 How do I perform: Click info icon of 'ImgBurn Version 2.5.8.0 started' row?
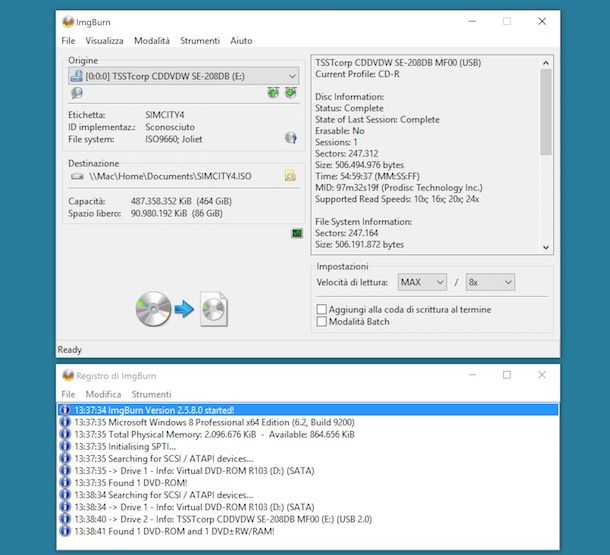65,410
